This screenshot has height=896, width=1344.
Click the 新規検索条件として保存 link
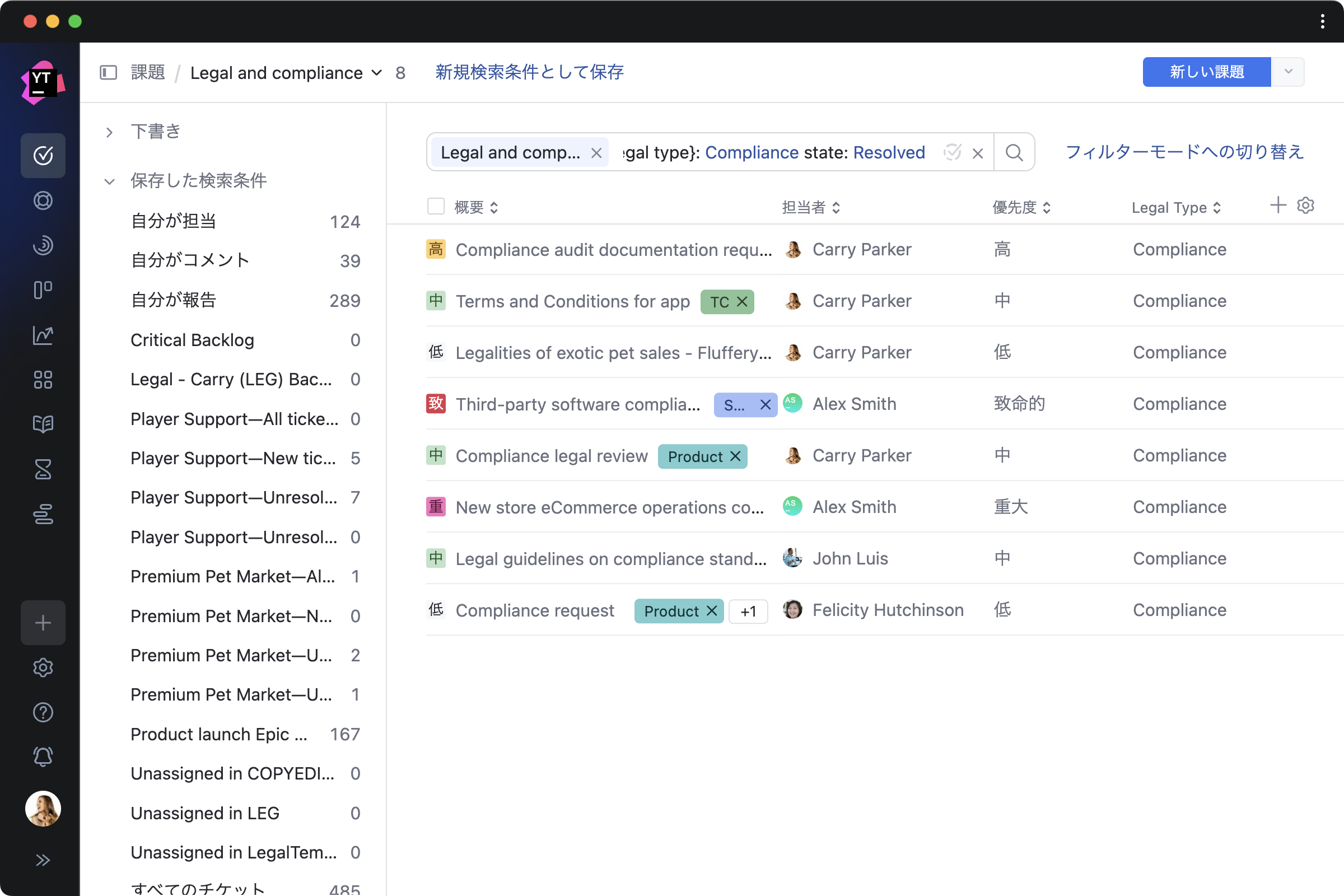pyautogui.click(x=529, y=72)
